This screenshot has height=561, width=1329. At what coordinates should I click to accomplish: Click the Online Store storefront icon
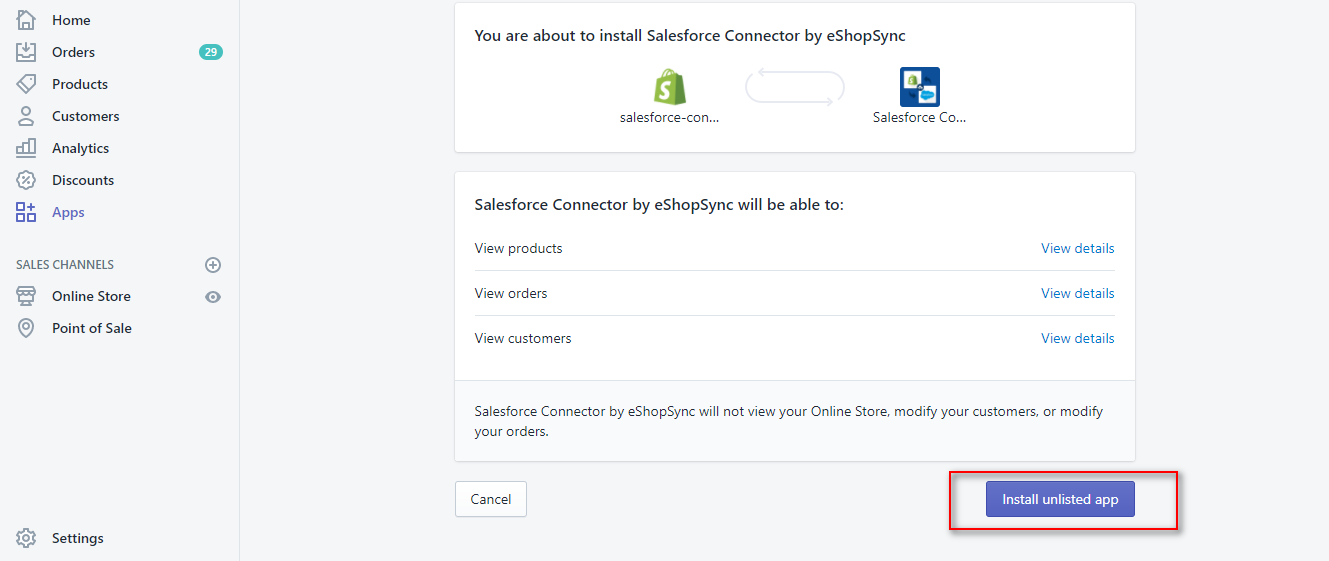[26, 296]
